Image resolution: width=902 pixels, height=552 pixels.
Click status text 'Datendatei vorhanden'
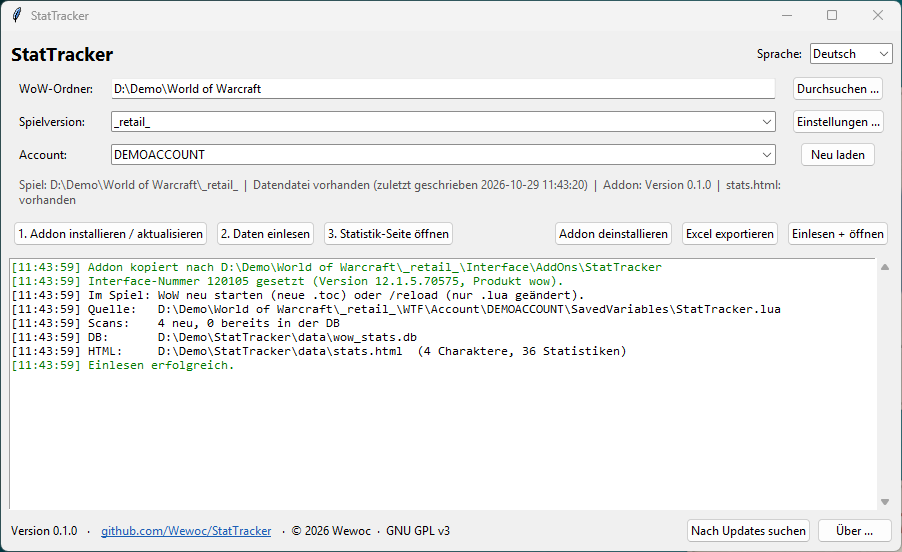311,185
